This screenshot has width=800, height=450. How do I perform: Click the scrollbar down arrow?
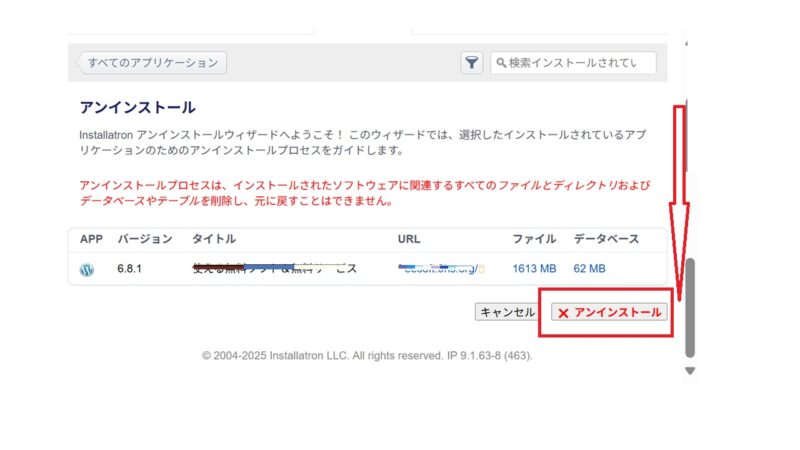pyautogui.click(x=689, y=371)
